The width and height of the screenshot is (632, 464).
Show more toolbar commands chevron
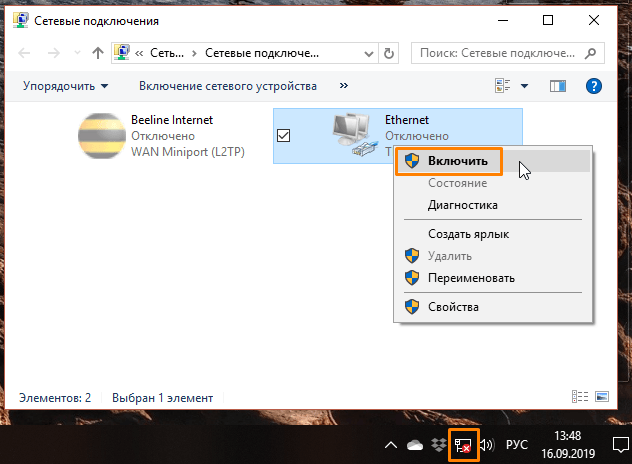click(343, 85)
